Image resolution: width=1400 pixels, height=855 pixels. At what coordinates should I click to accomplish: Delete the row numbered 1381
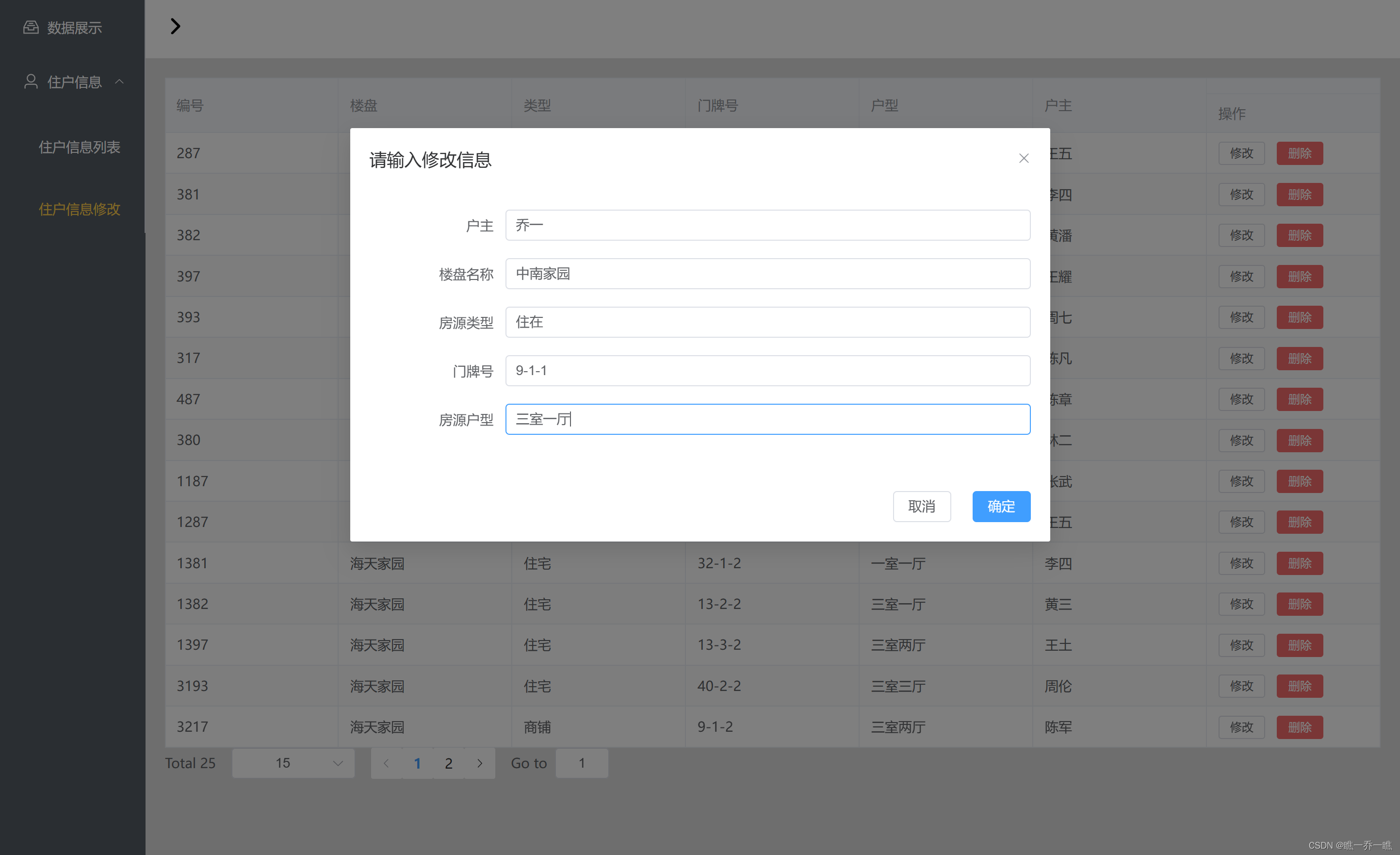(1300, 563)
